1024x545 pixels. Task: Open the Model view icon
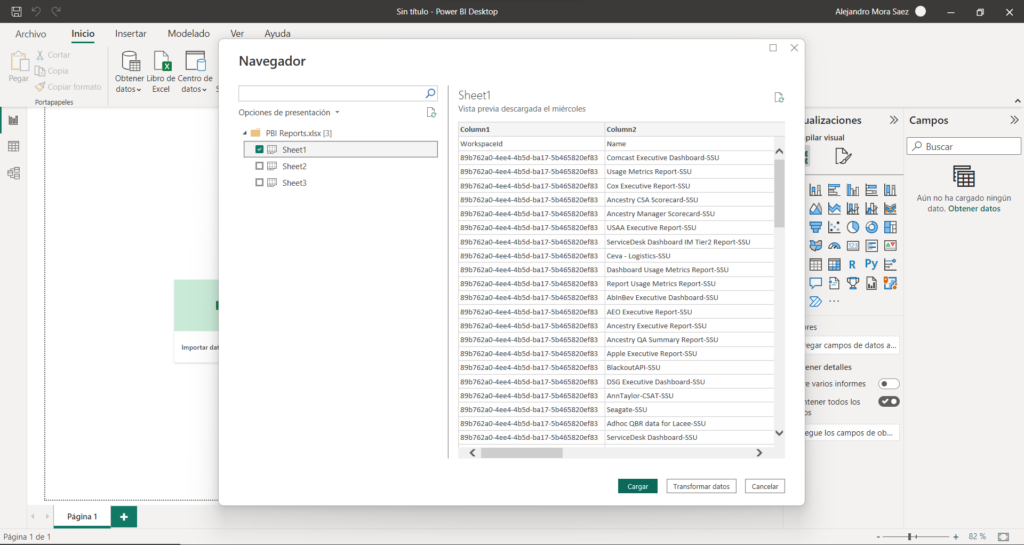[x=14, y=173]
